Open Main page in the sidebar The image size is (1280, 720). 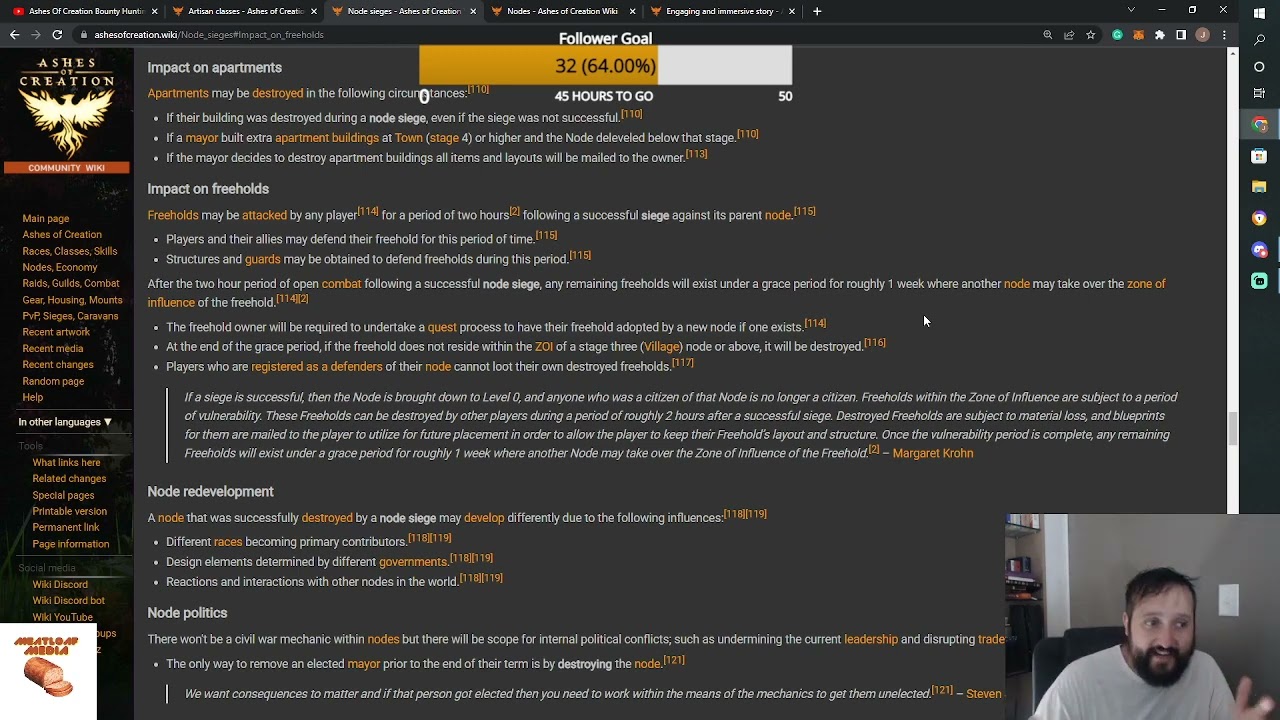click(x=46, y=218)
